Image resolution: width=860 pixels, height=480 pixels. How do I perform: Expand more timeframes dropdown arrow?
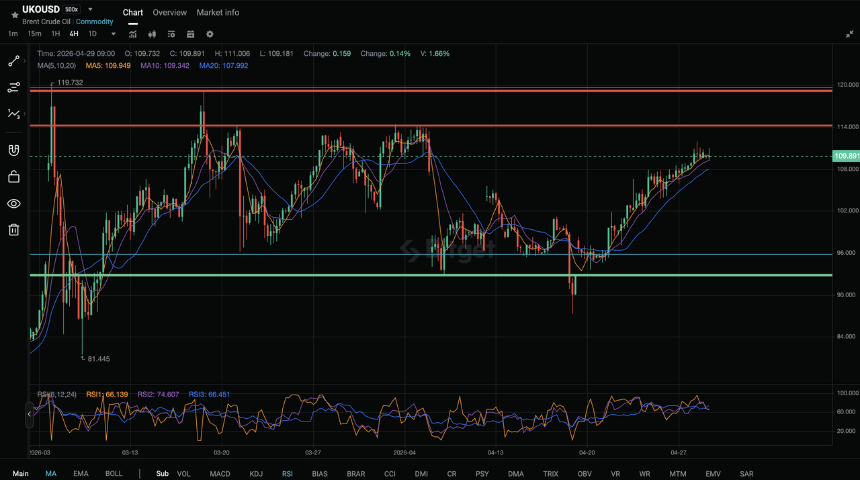(x=114, y=34)
